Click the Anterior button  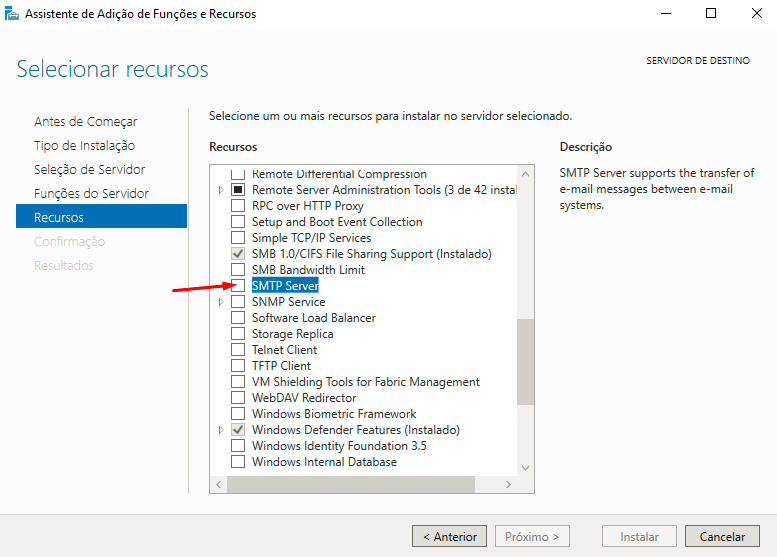[449, 536]
